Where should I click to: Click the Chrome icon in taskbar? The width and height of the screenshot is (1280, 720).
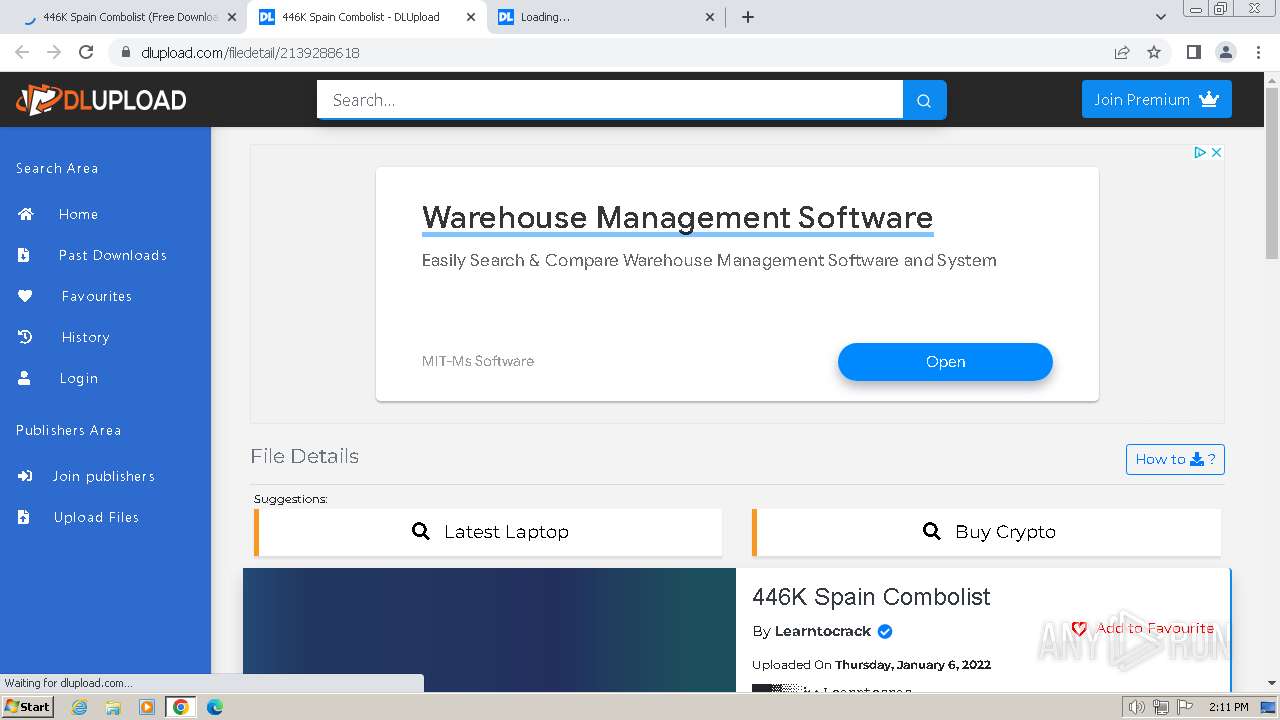[180, 707]
